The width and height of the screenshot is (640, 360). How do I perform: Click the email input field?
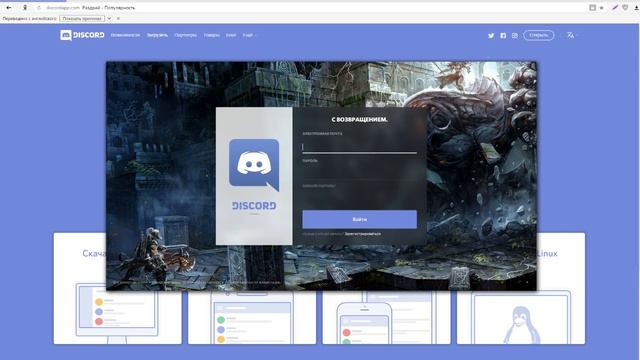(x=359, y=146)
